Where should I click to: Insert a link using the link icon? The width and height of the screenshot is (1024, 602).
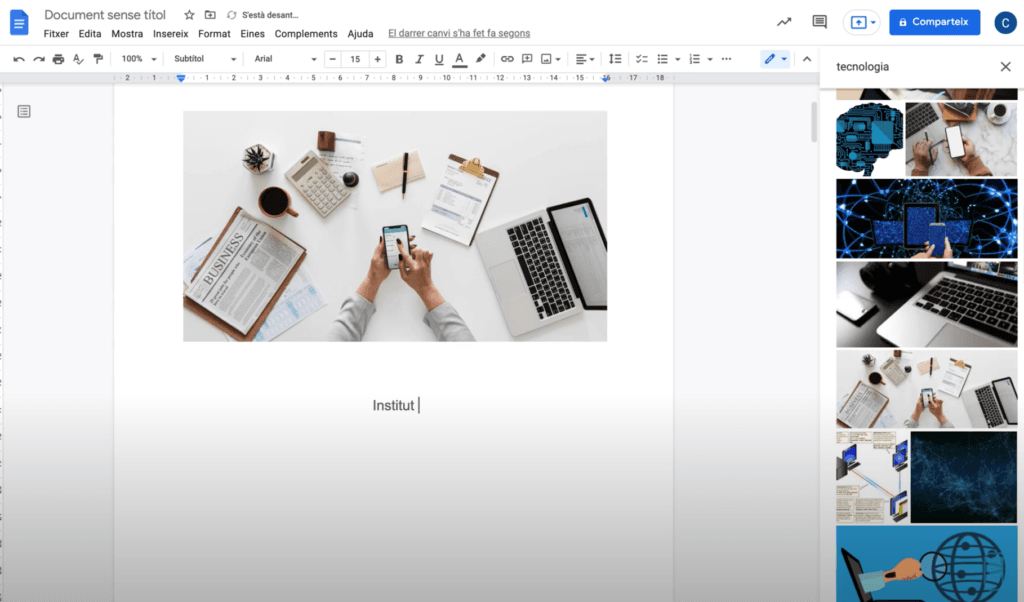[507, 59]
